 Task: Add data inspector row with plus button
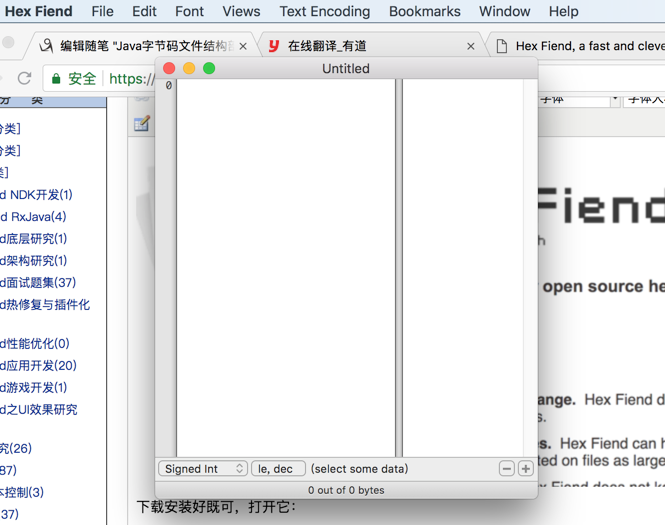tap(526, 469)
